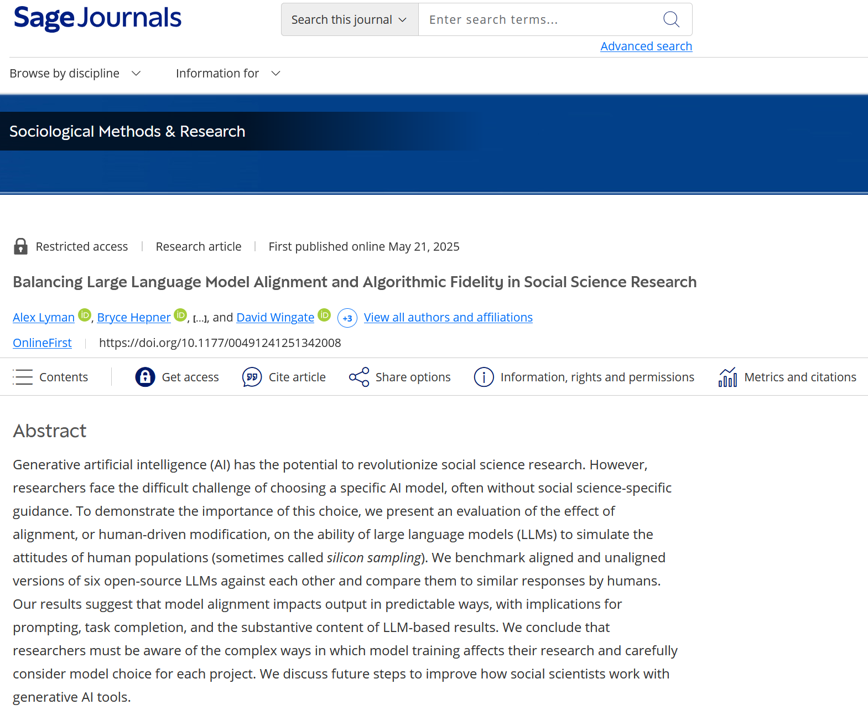
Task: Open Alex Lyman's ORCID iD icon
Action: 85,316
